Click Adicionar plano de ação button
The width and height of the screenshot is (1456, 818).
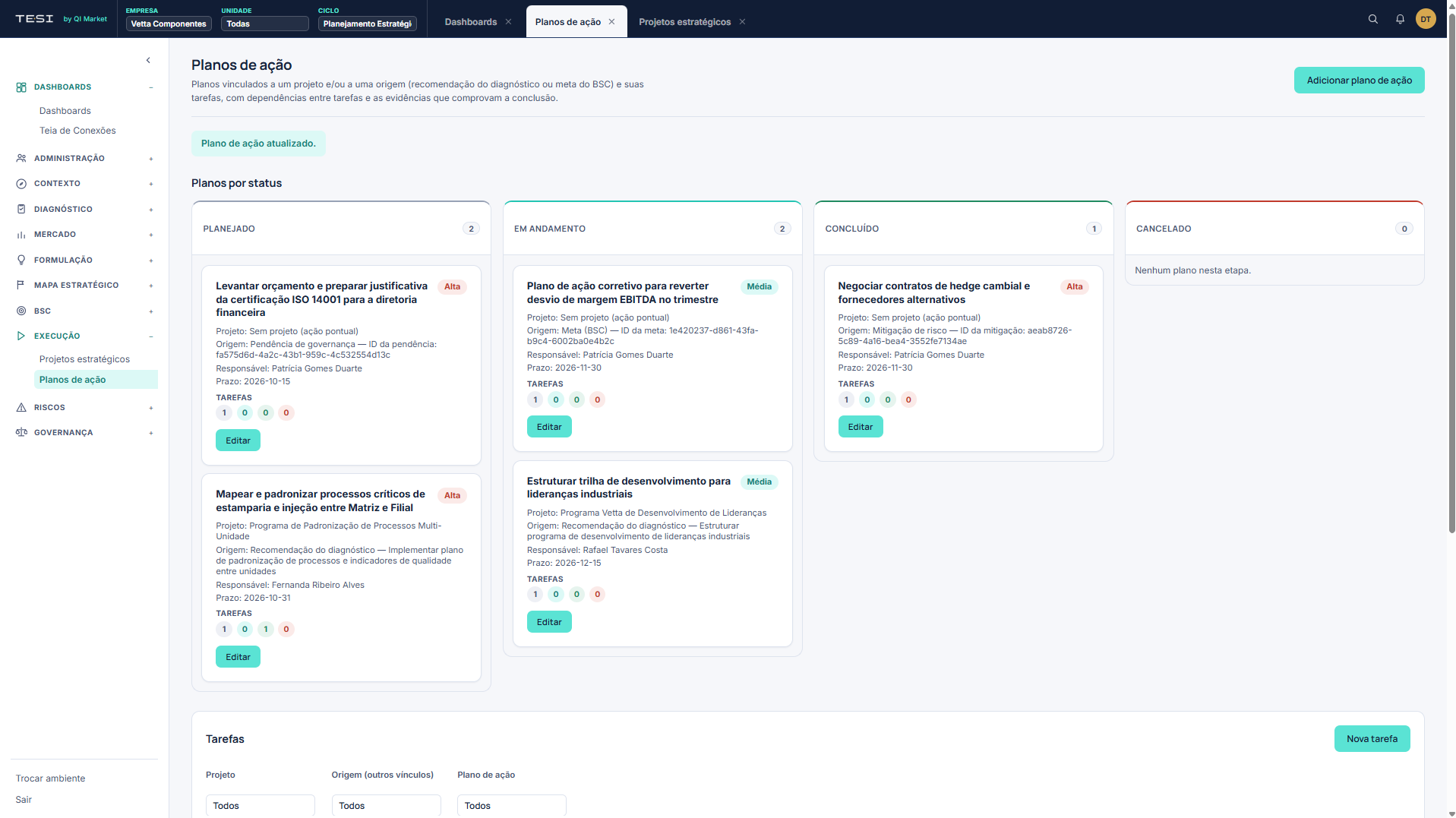pyautogui.click(x=1359, y=81)
